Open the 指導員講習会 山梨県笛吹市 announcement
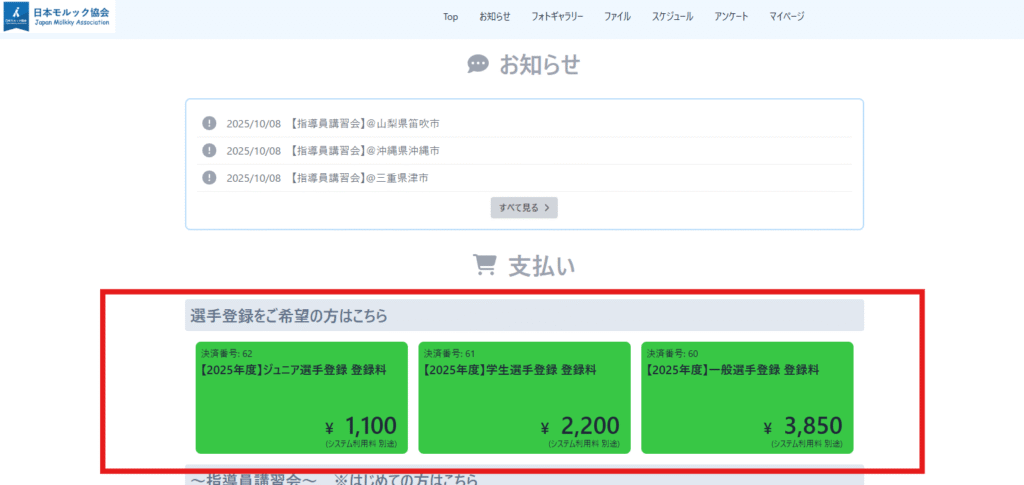The height and width of the screenshot is (485, 1024). [364, 123]
